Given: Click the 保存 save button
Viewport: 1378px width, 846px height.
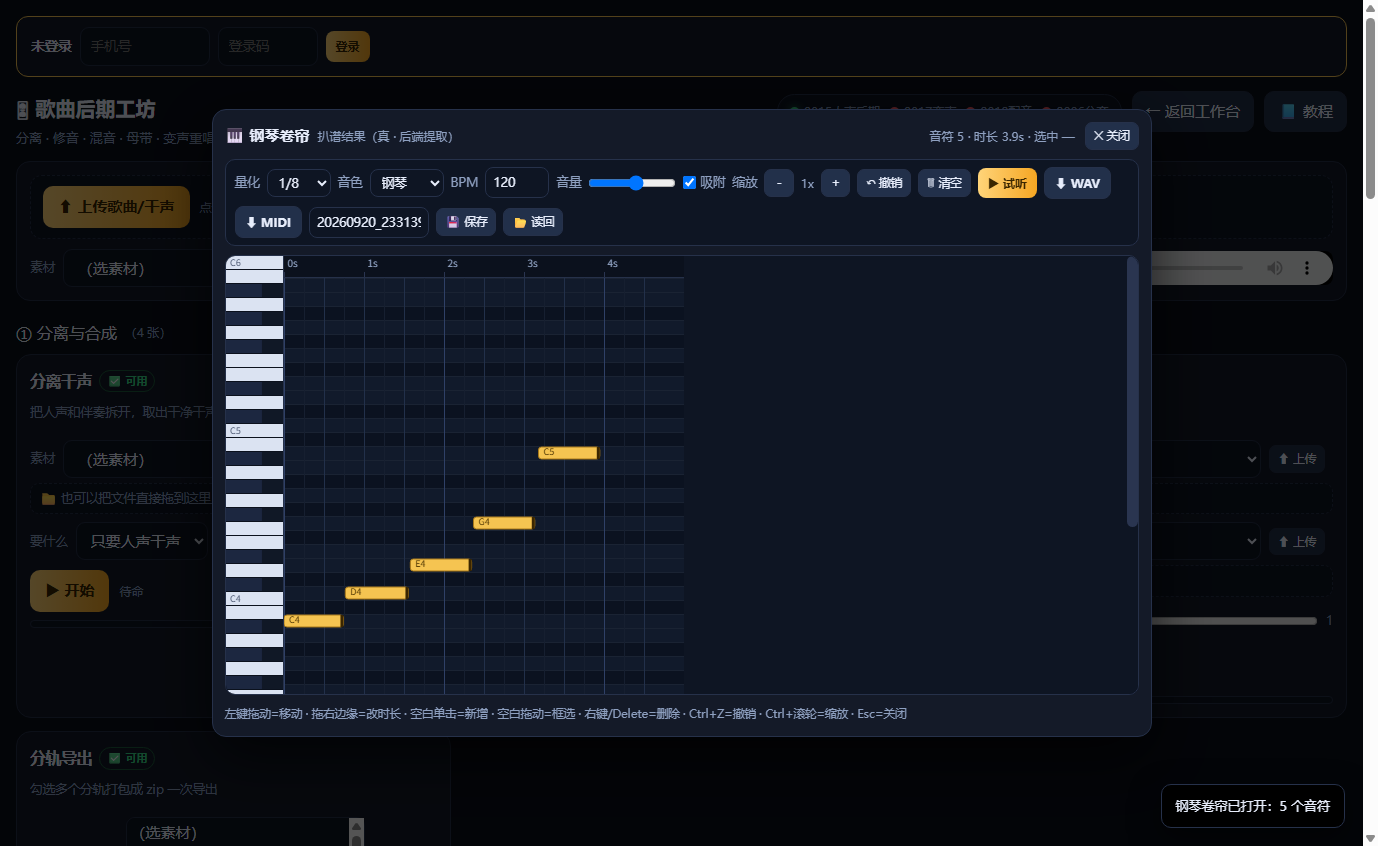Looking at the screenshot, I should tap(466, 222).
